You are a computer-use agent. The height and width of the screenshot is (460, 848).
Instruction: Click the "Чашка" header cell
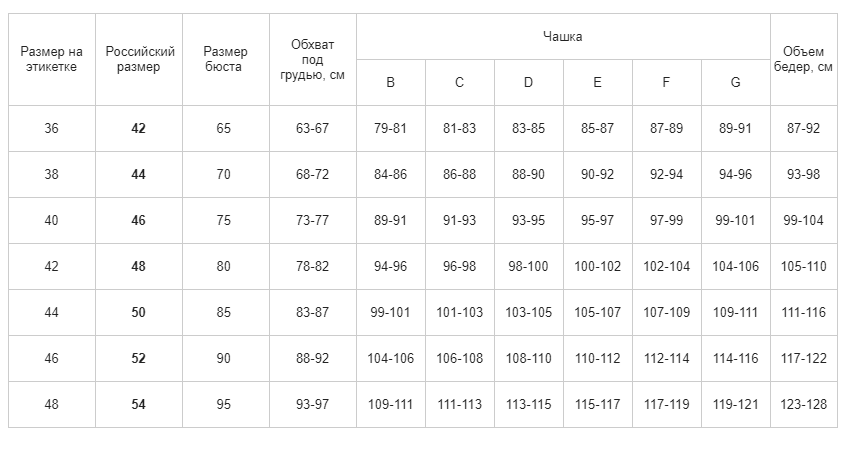pos(563,37)
